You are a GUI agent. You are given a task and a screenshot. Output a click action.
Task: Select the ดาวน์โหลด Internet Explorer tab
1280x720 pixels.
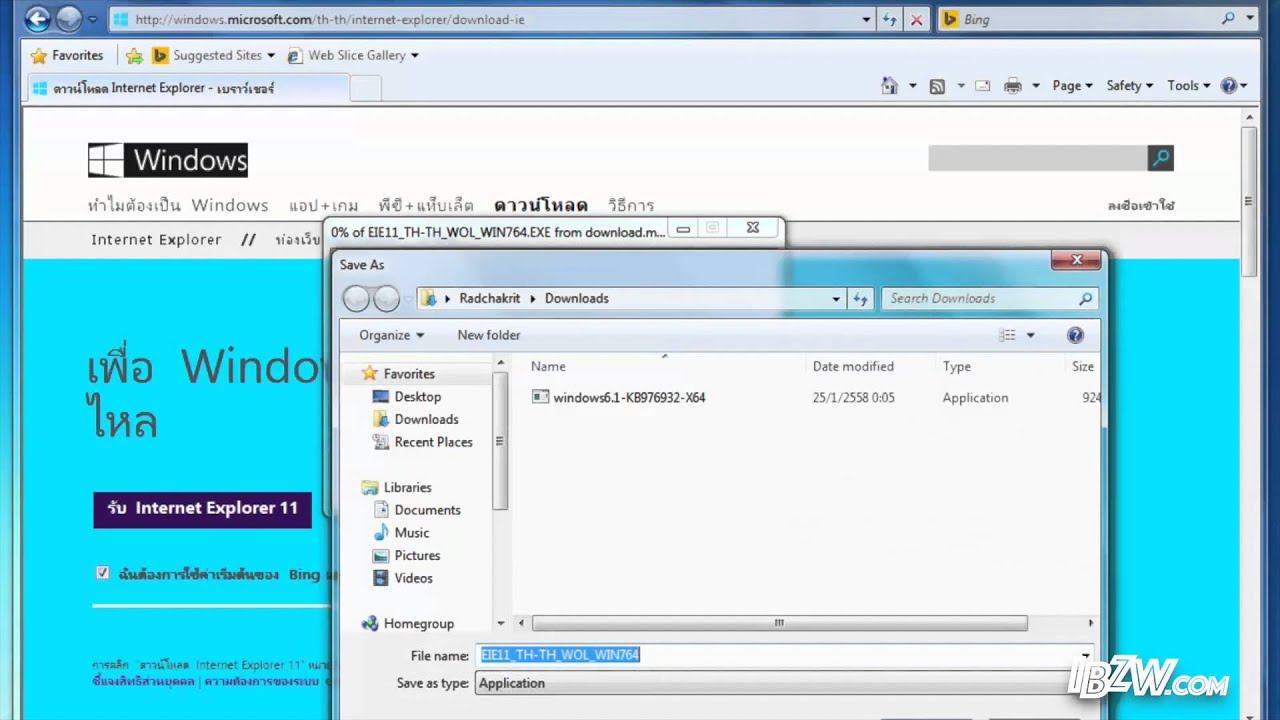pos(187,88)
